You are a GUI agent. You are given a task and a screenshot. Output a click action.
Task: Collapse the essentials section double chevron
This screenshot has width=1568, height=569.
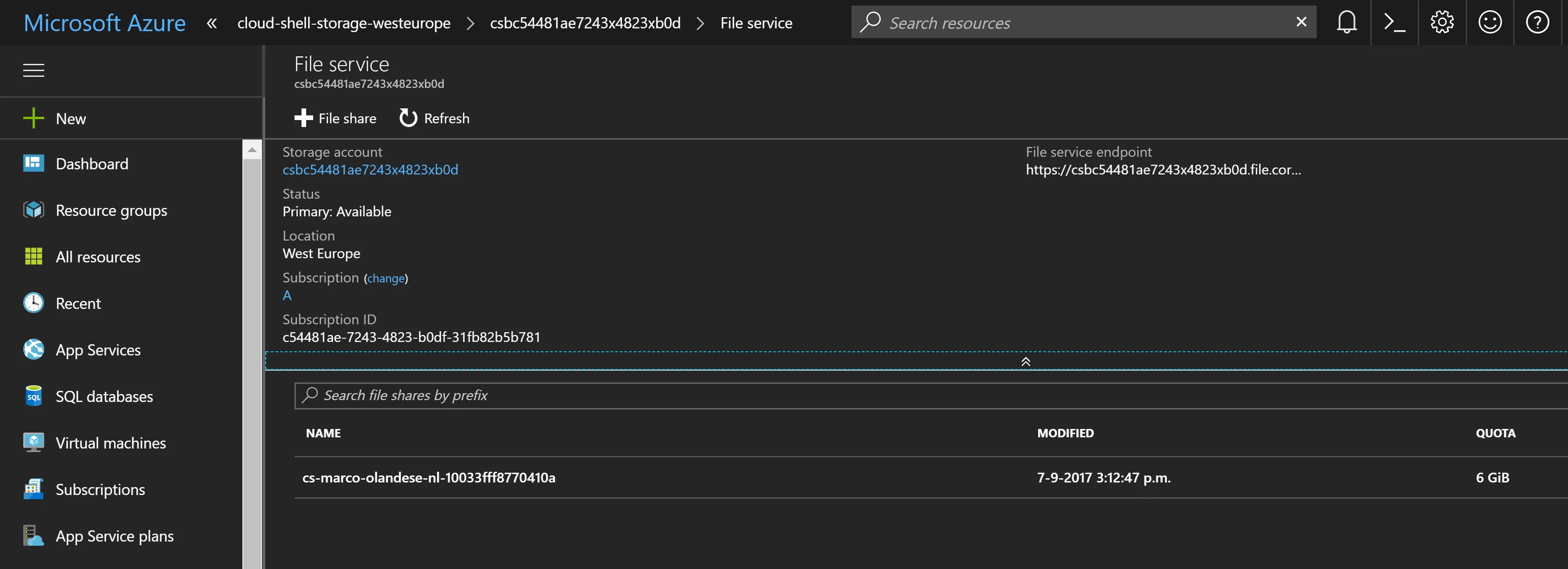[1025, 361]
